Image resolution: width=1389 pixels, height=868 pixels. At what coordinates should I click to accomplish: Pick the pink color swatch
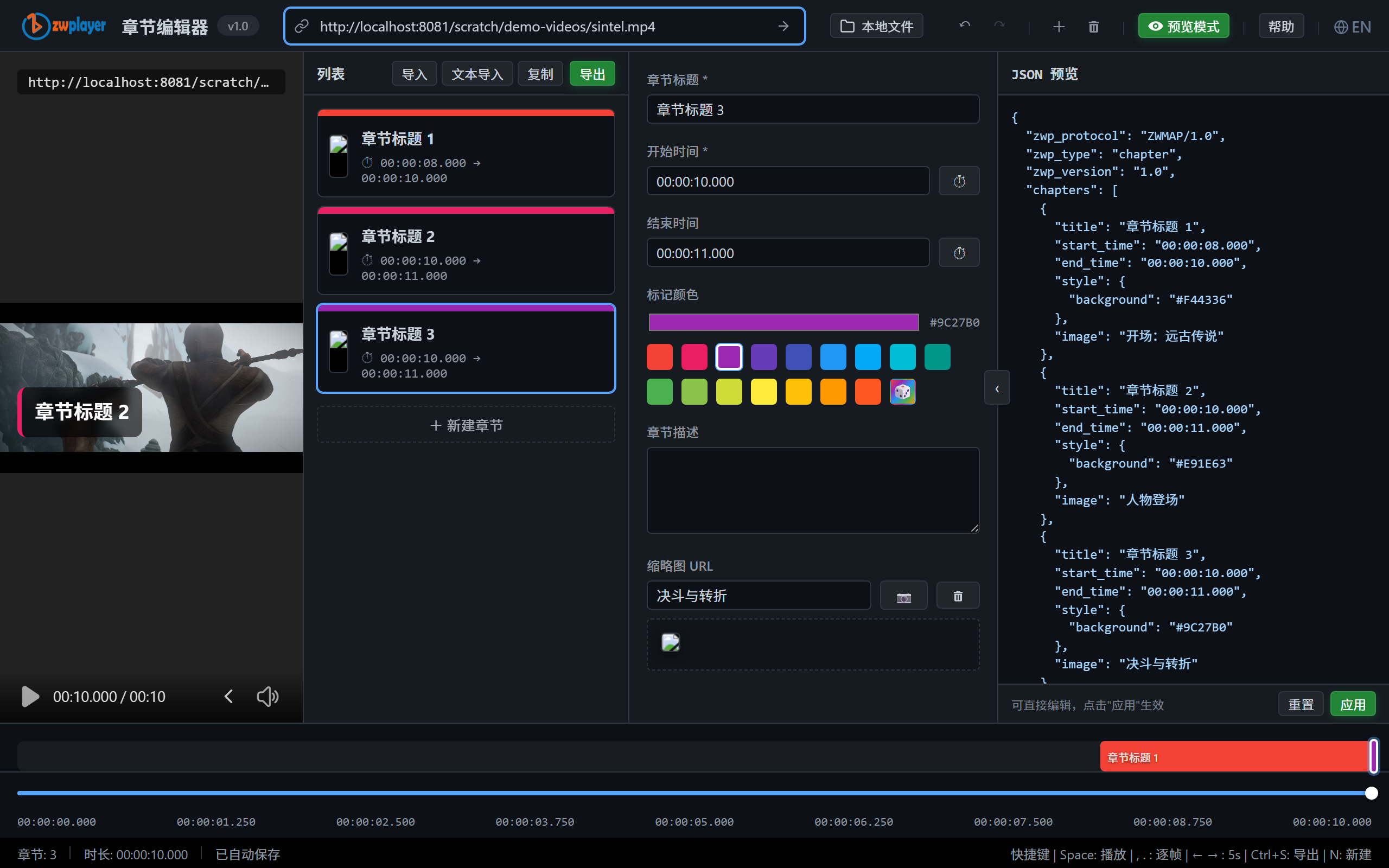coord(694,357)
